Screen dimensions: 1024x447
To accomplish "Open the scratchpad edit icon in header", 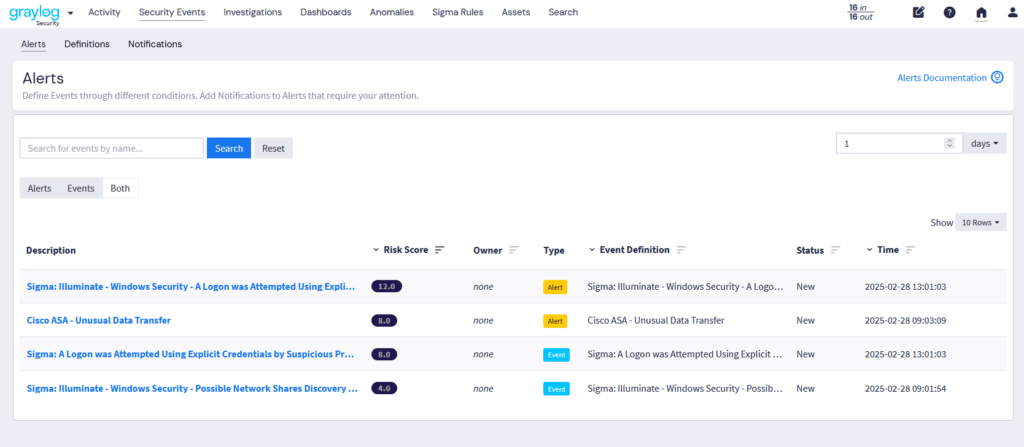I will point(919,13).
